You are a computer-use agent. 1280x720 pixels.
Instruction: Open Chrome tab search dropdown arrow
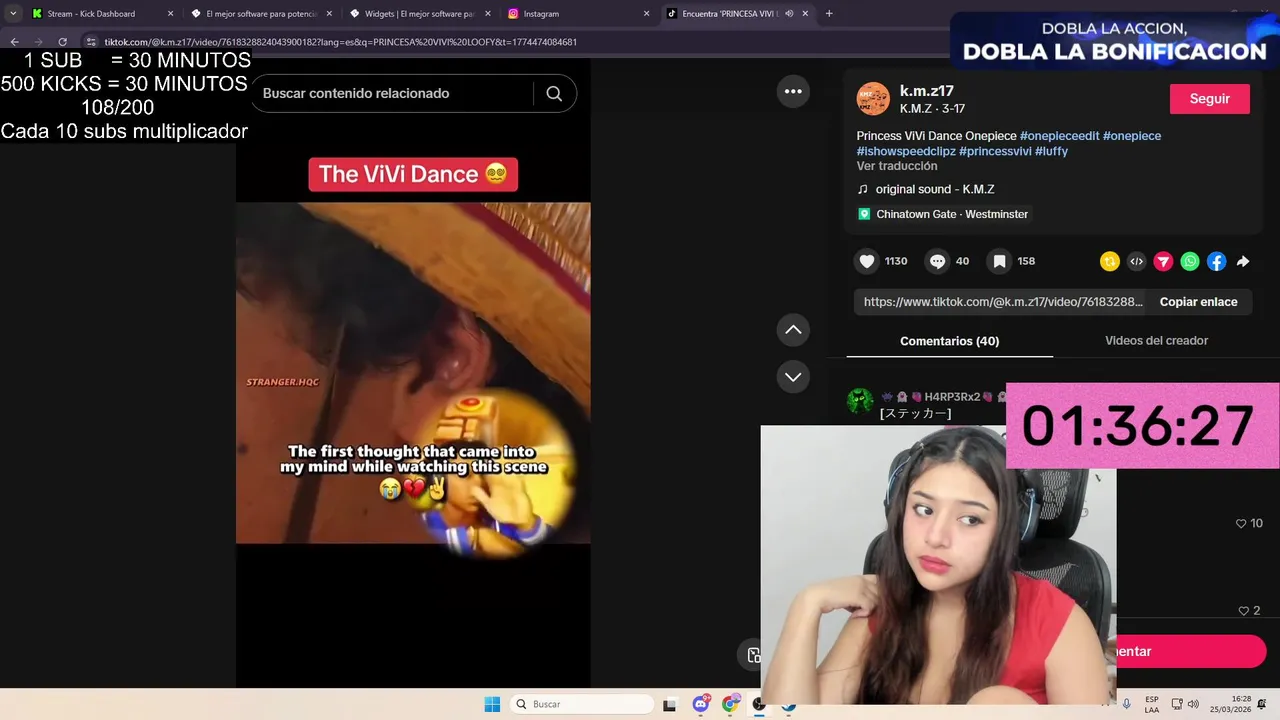[x=13, y=13]
